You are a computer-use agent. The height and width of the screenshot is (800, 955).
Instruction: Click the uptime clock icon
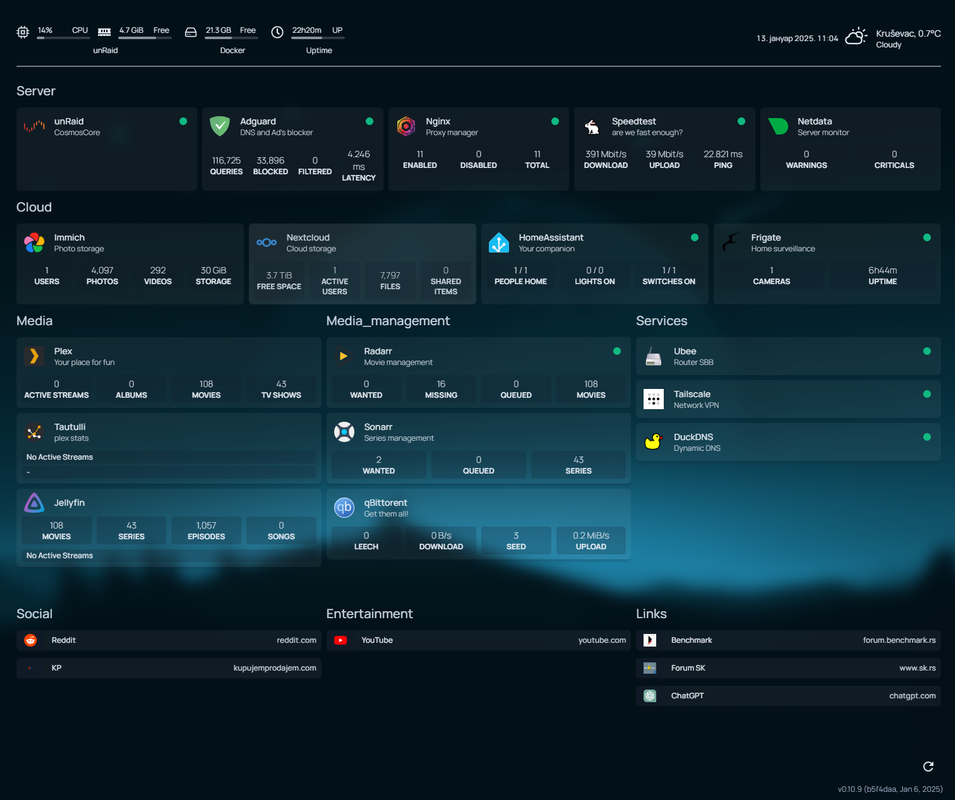277,32
